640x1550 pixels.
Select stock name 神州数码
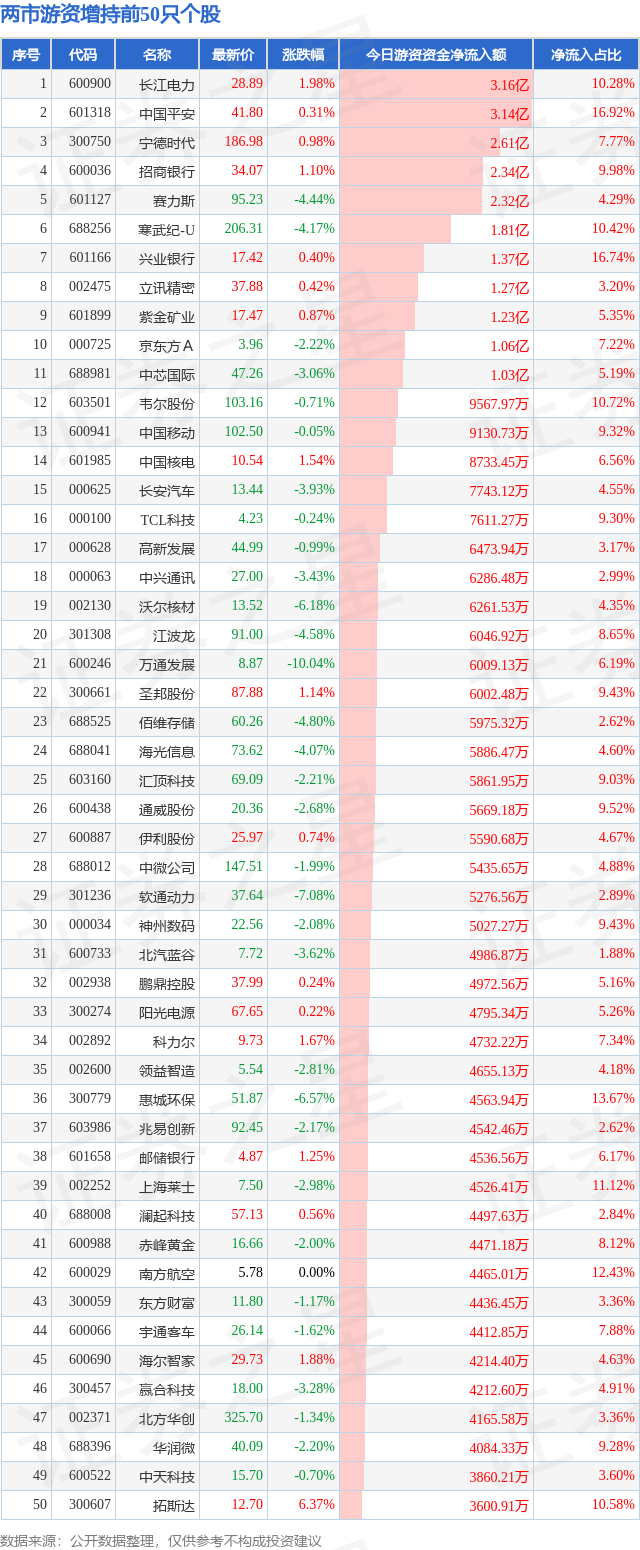(x=168, y=926)
